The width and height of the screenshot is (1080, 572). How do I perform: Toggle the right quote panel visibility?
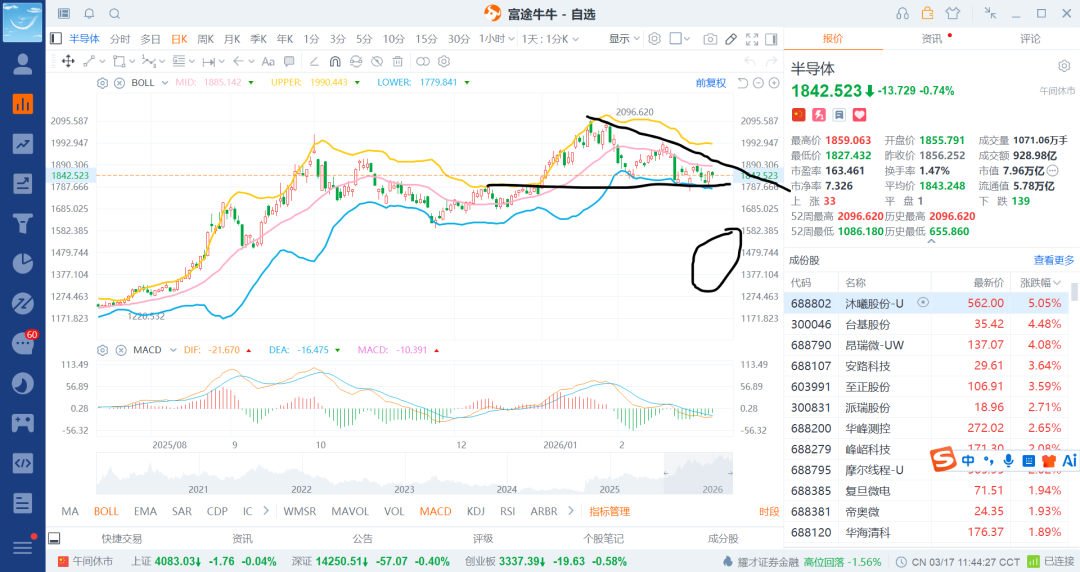pos(771,39)
